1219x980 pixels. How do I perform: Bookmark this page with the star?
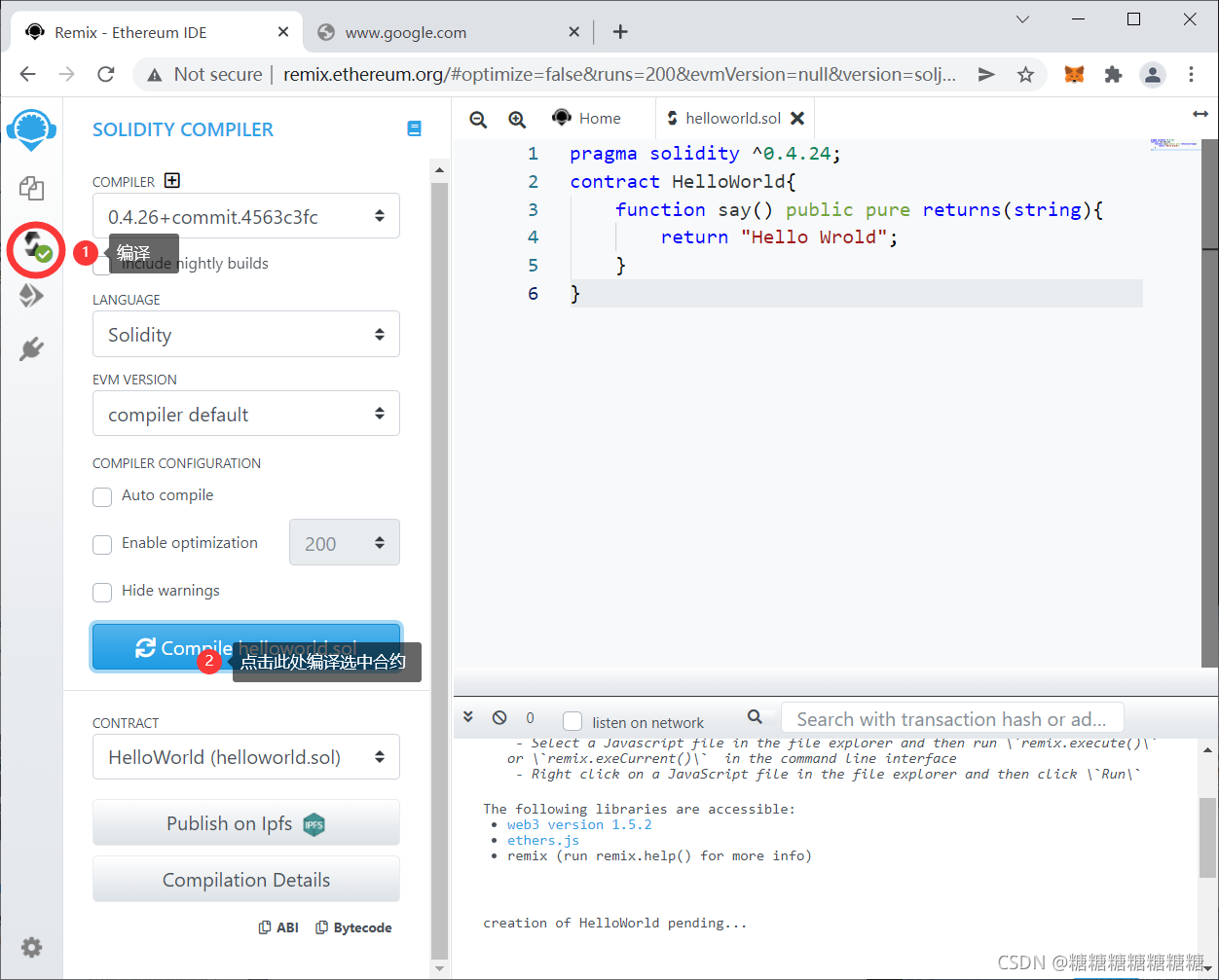coord(1025,74)
